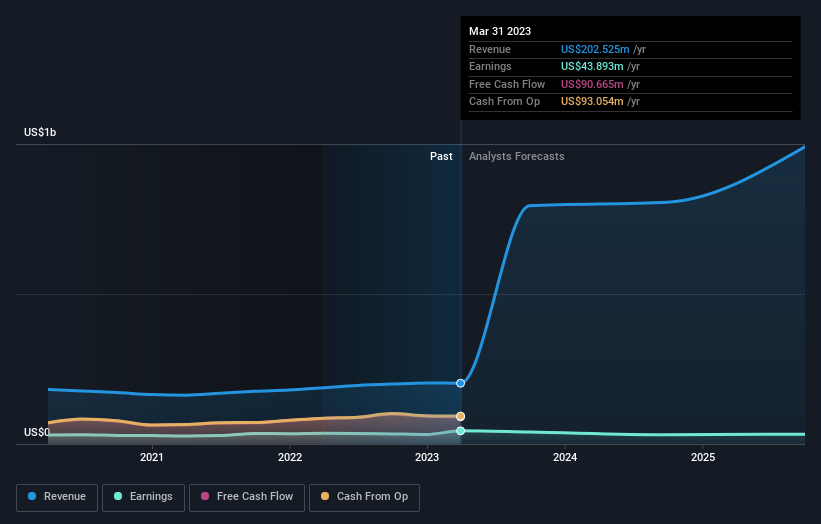Image resolution: width=821 pixels, height=524 pixels.
Task: Select the orange Cash From Op data point marker
Action: coord(460,416)
